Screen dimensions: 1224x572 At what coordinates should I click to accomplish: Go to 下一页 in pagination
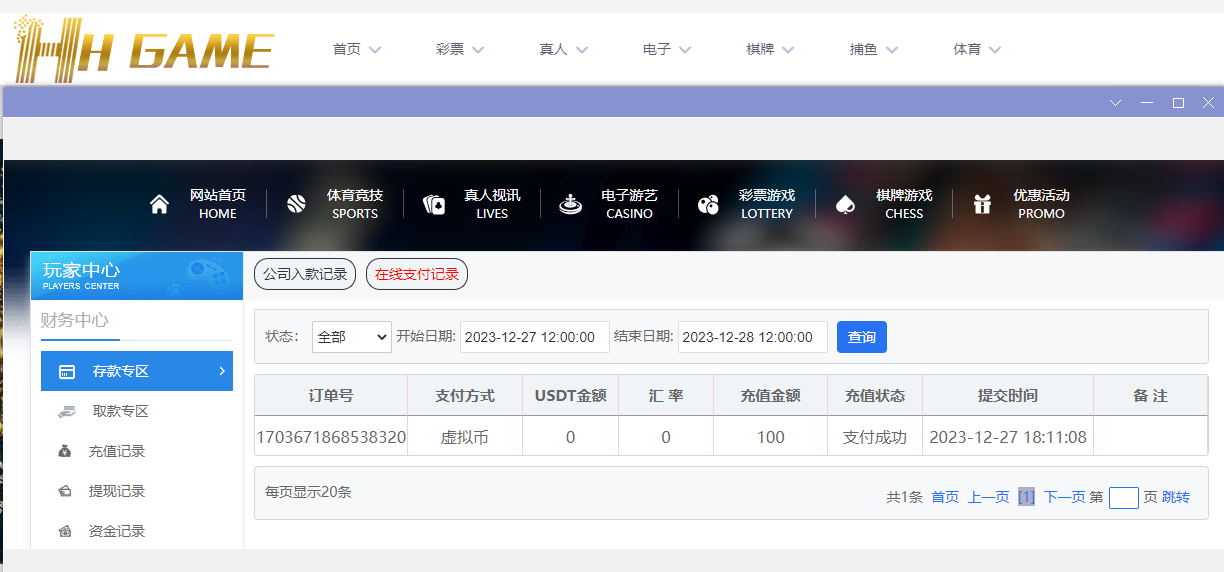1064,497
